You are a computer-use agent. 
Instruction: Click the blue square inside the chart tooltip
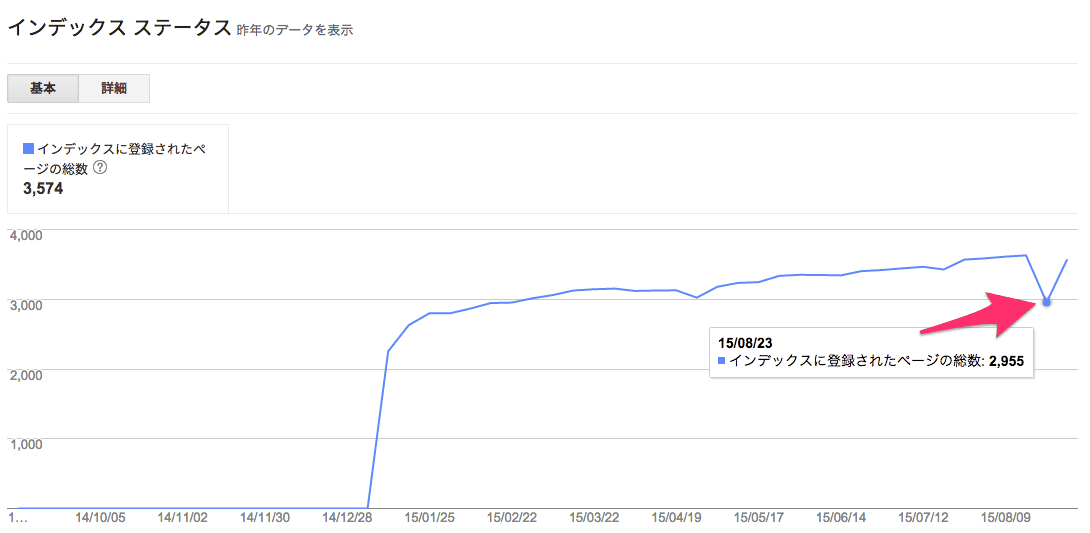(722, 359)
